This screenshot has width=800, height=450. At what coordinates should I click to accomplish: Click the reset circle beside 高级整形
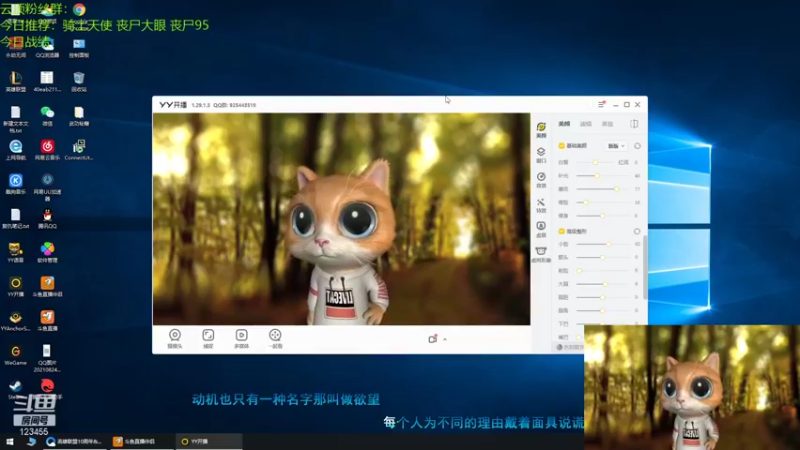[637, 231]
